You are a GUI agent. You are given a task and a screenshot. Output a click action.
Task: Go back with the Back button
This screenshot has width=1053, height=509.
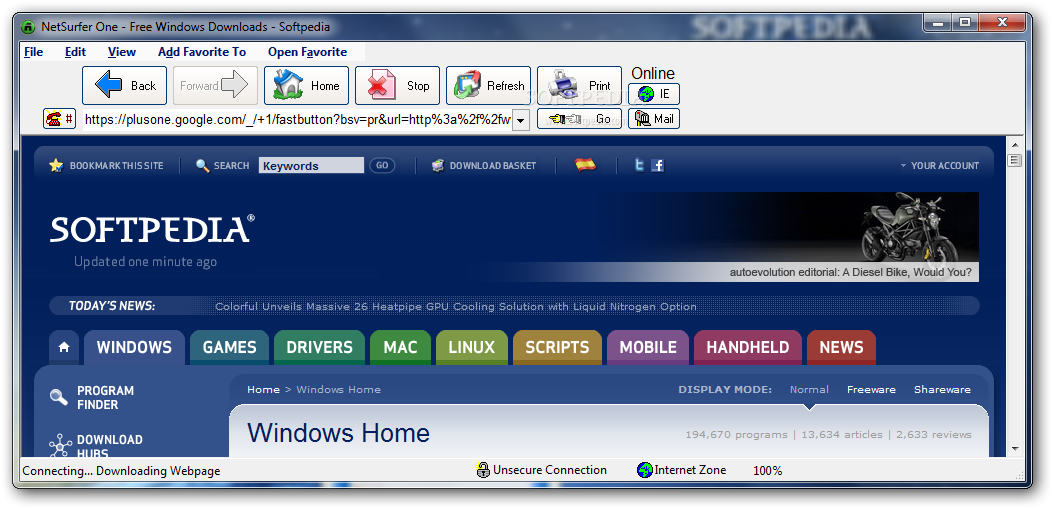pyautogui.click(x=124, y=85)
